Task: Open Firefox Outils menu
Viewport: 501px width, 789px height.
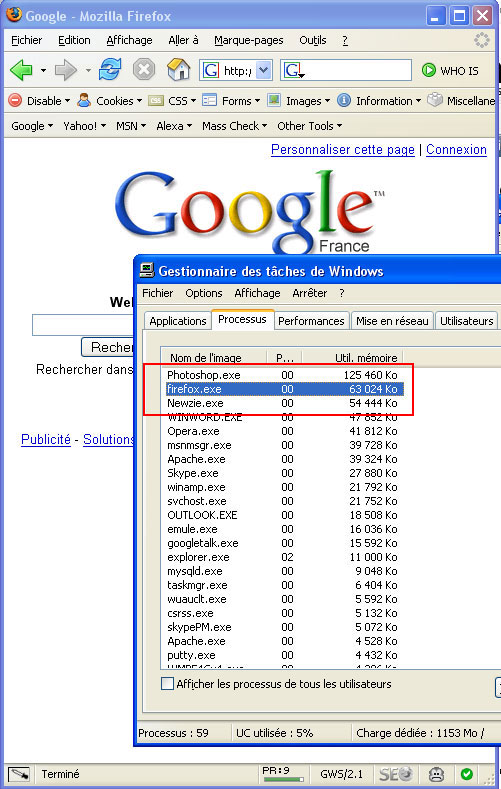Action: pos(312,40)
